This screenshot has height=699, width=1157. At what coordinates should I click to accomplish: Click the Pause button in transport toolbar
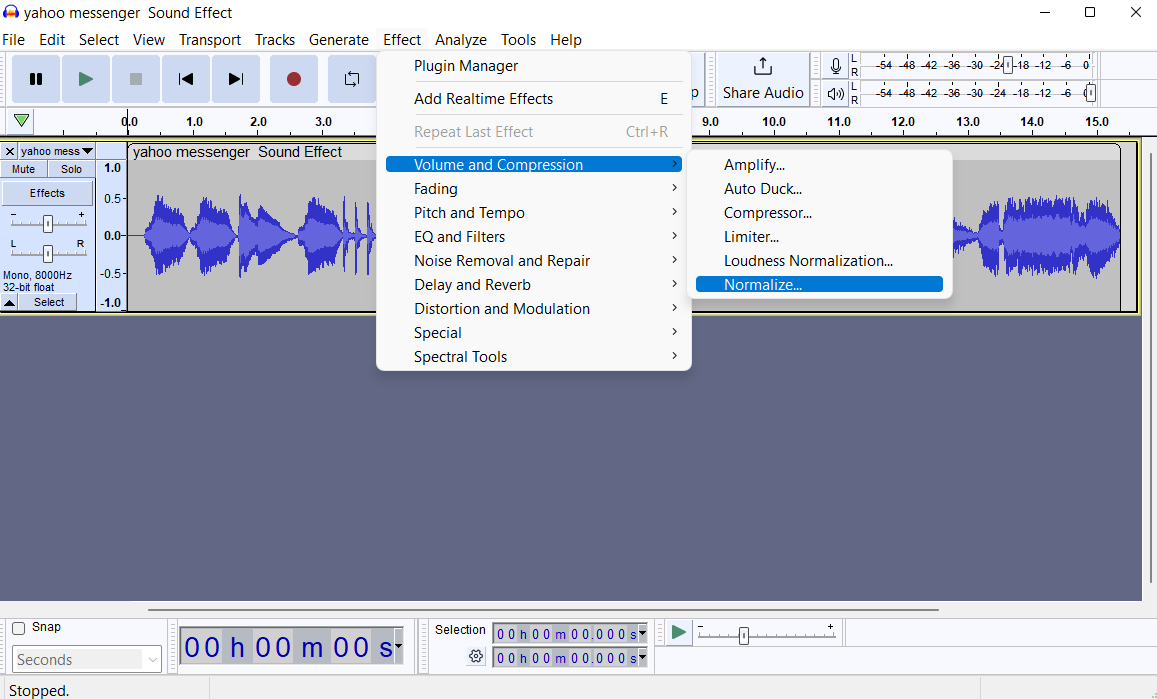click(x=36, y=79)
